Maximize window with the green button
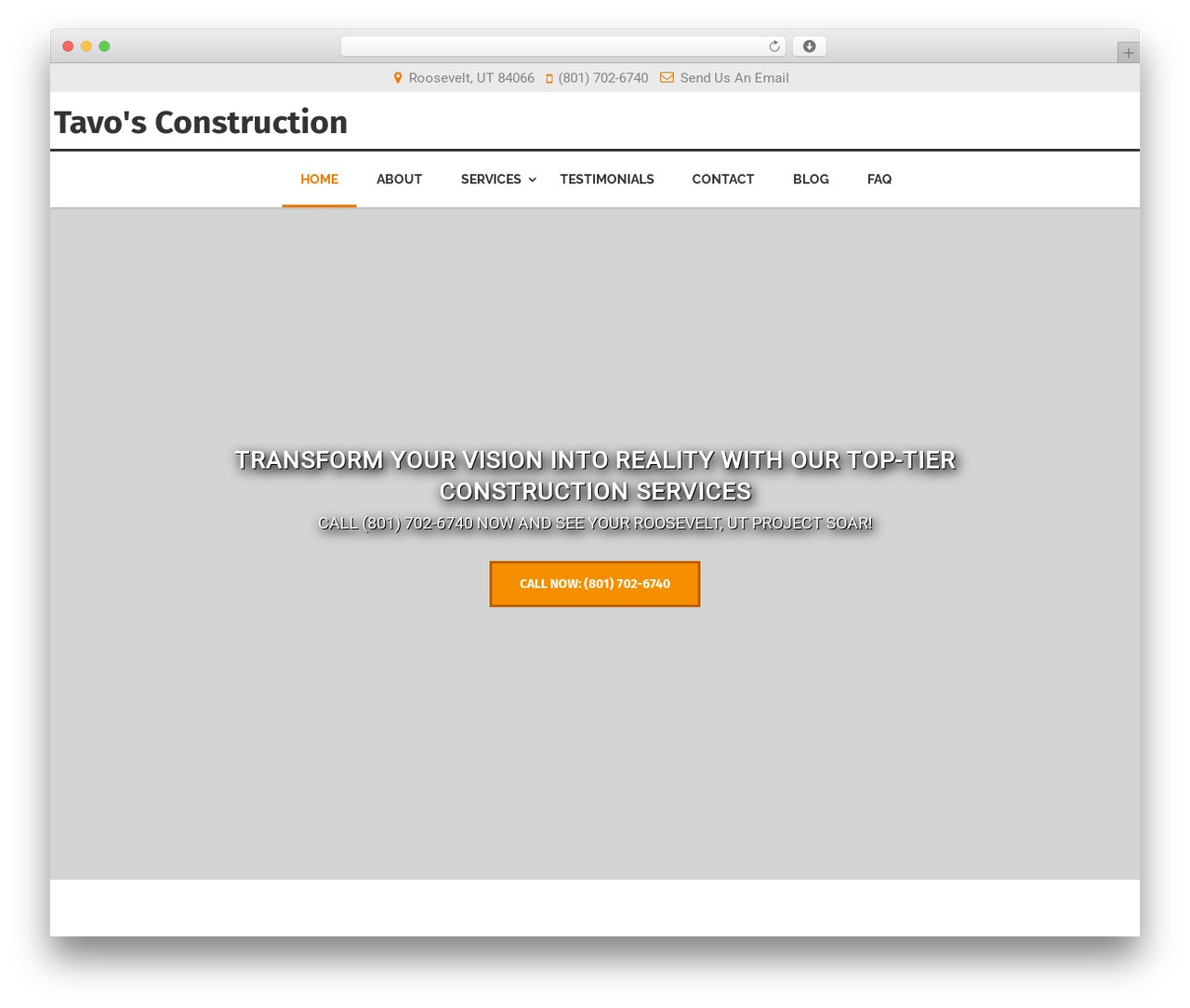The image size is (1190, 1008). click(x=104, y=46)
